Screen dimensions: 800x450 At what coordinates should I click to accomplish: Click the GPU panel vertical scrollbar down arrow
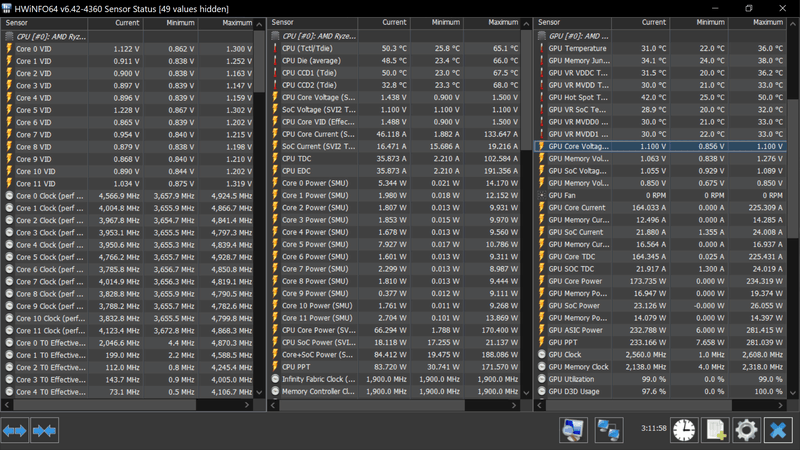[793, 393]
